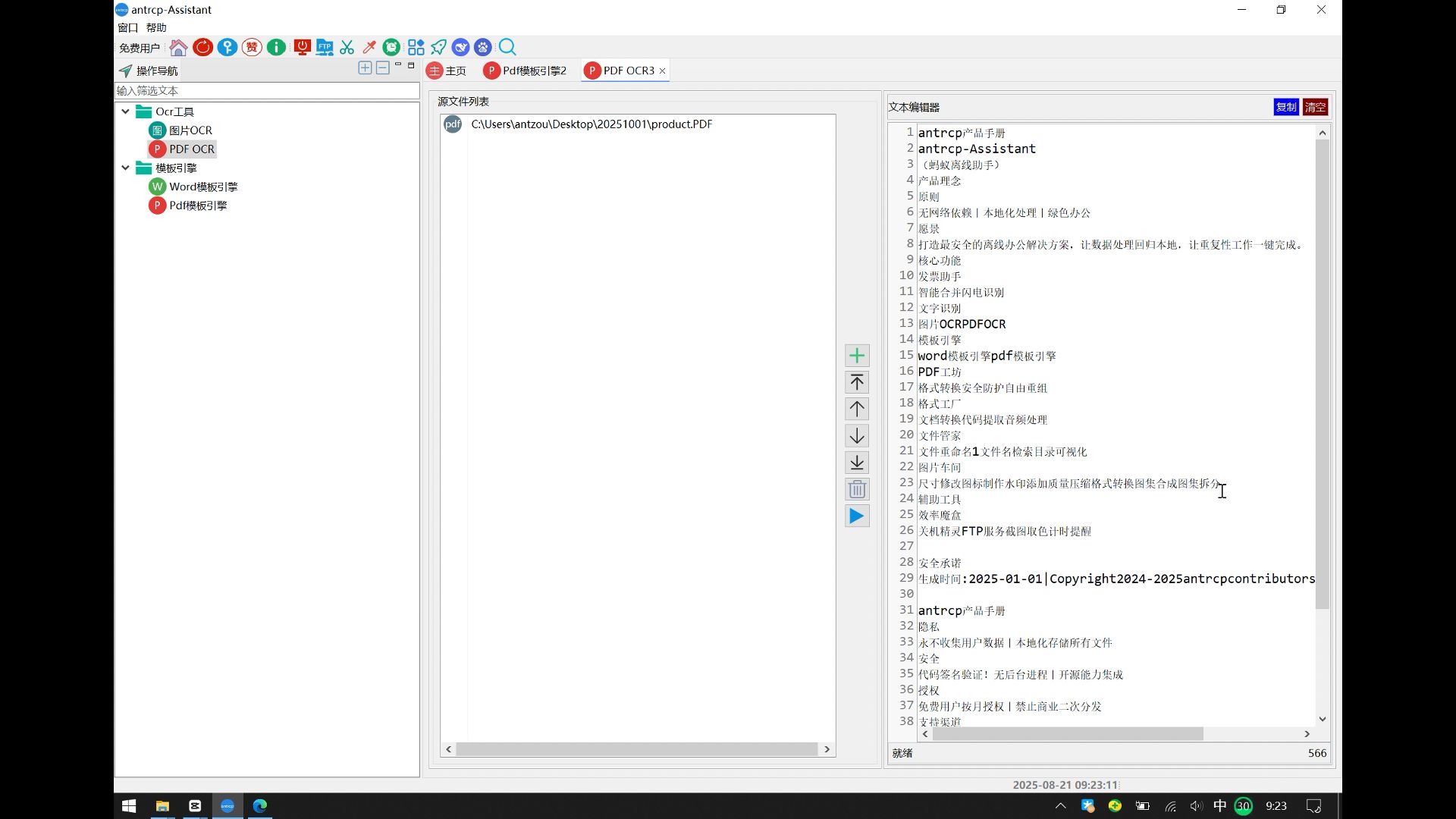
Task: Switch to the Pdf模板引擎2 tab
Action: tap(526, 71)
